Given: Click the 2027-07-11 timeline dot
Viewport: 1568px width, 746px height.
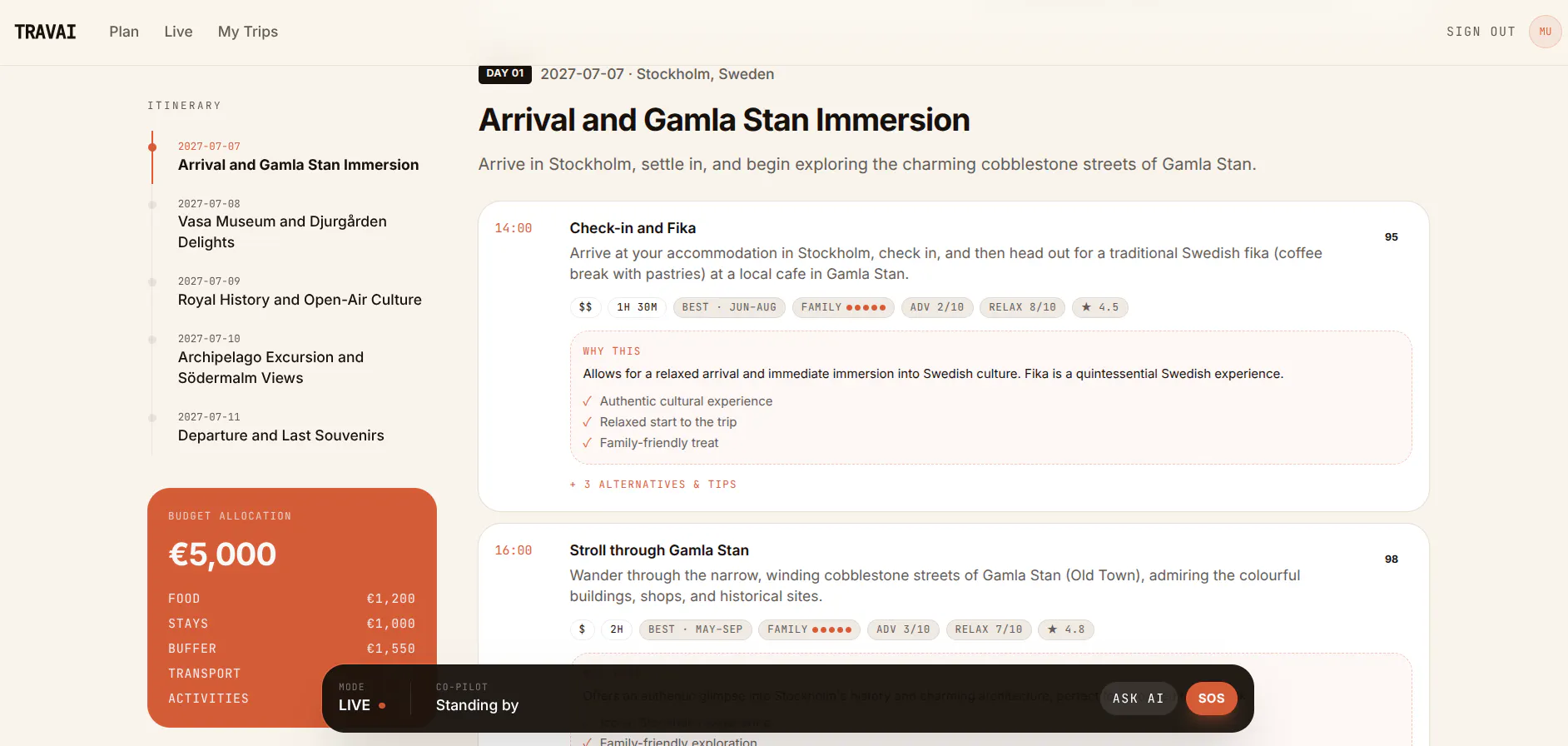Looking at the screenshot, I should (x=152, y=418).
